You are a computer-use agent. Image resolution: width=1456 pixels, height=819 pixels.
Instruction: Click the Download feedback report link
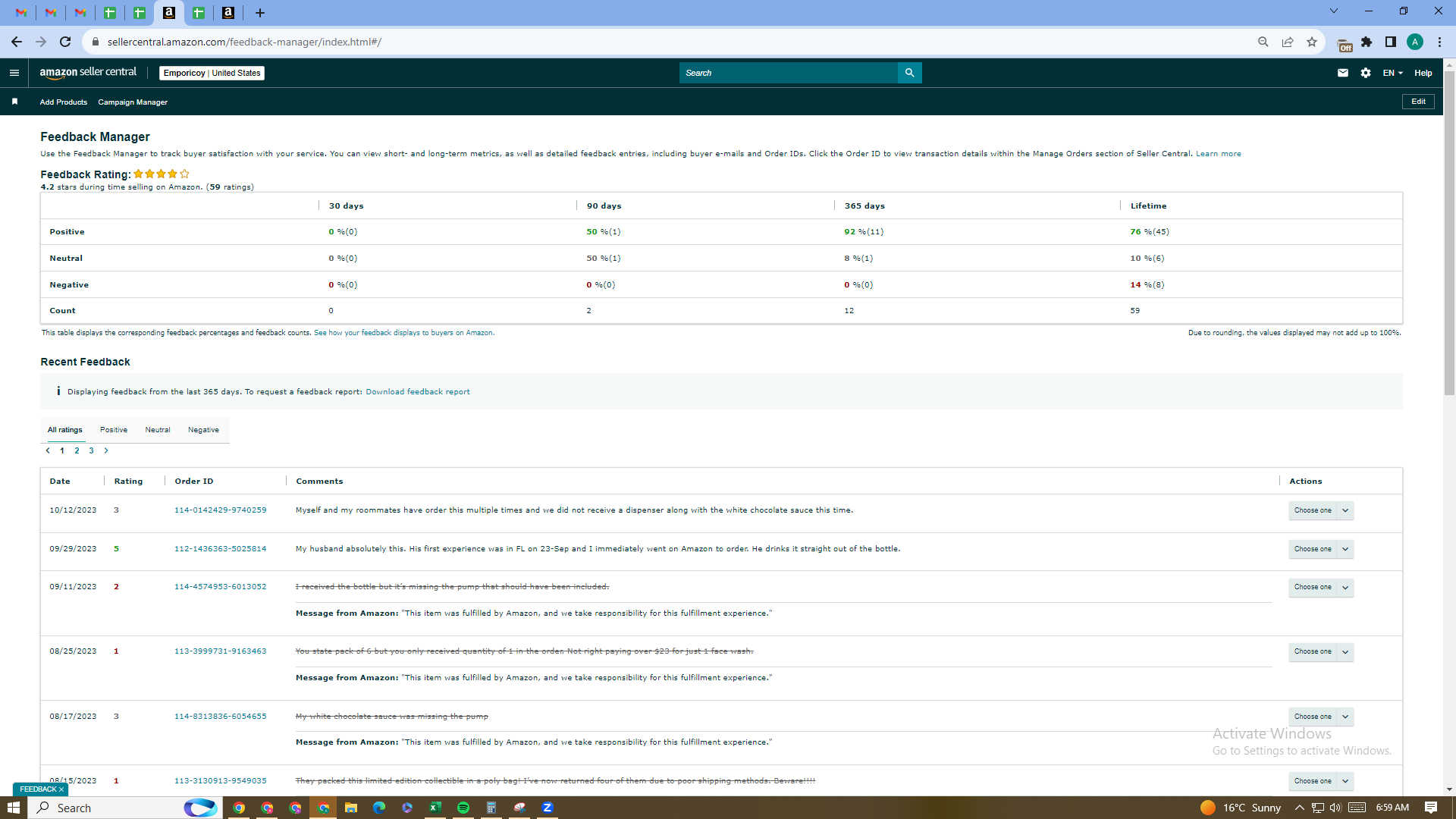pos(418,392)
